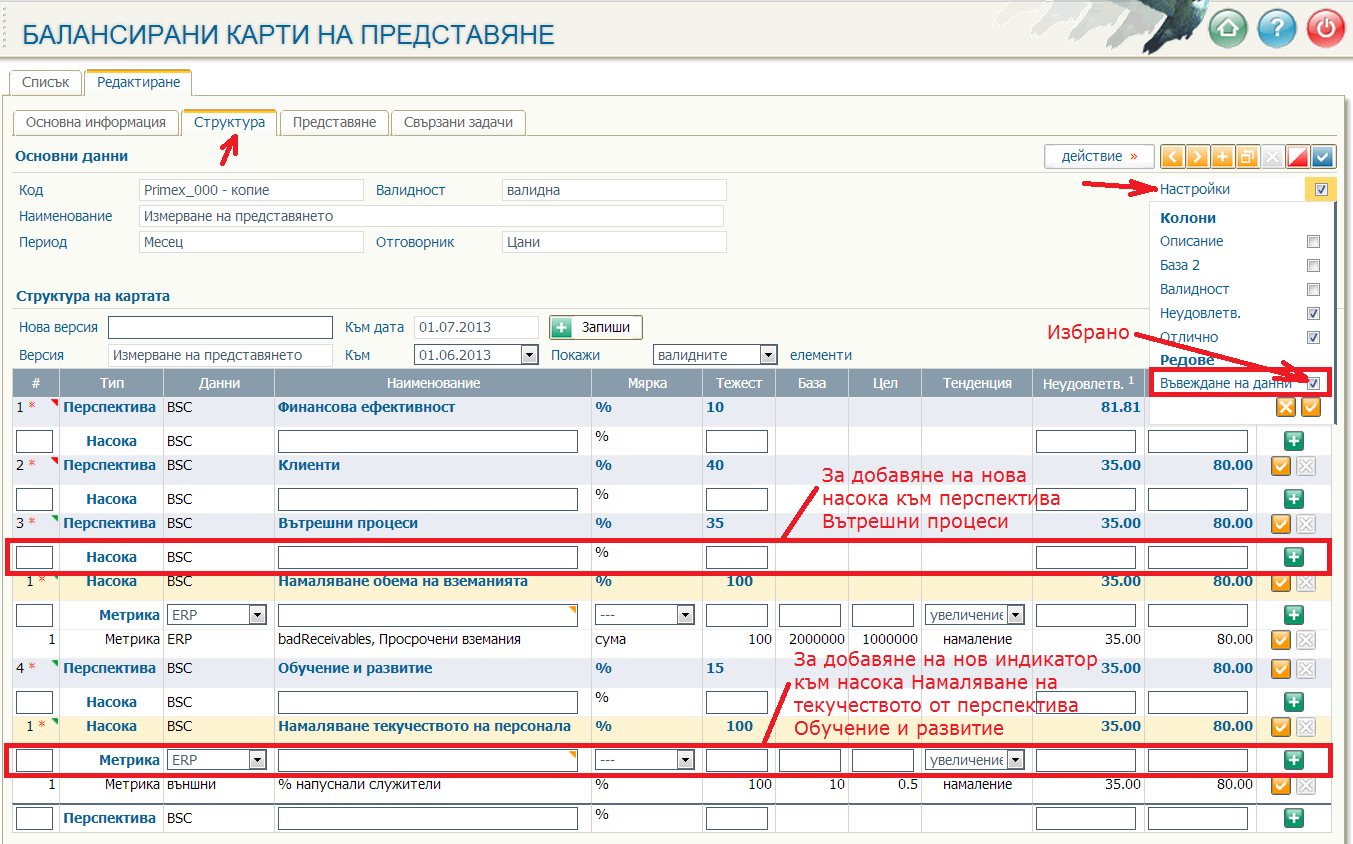This screenshot has height=844, width=1353.
Task: Click the Запиши save version button
Action: [x=596, y=327]
